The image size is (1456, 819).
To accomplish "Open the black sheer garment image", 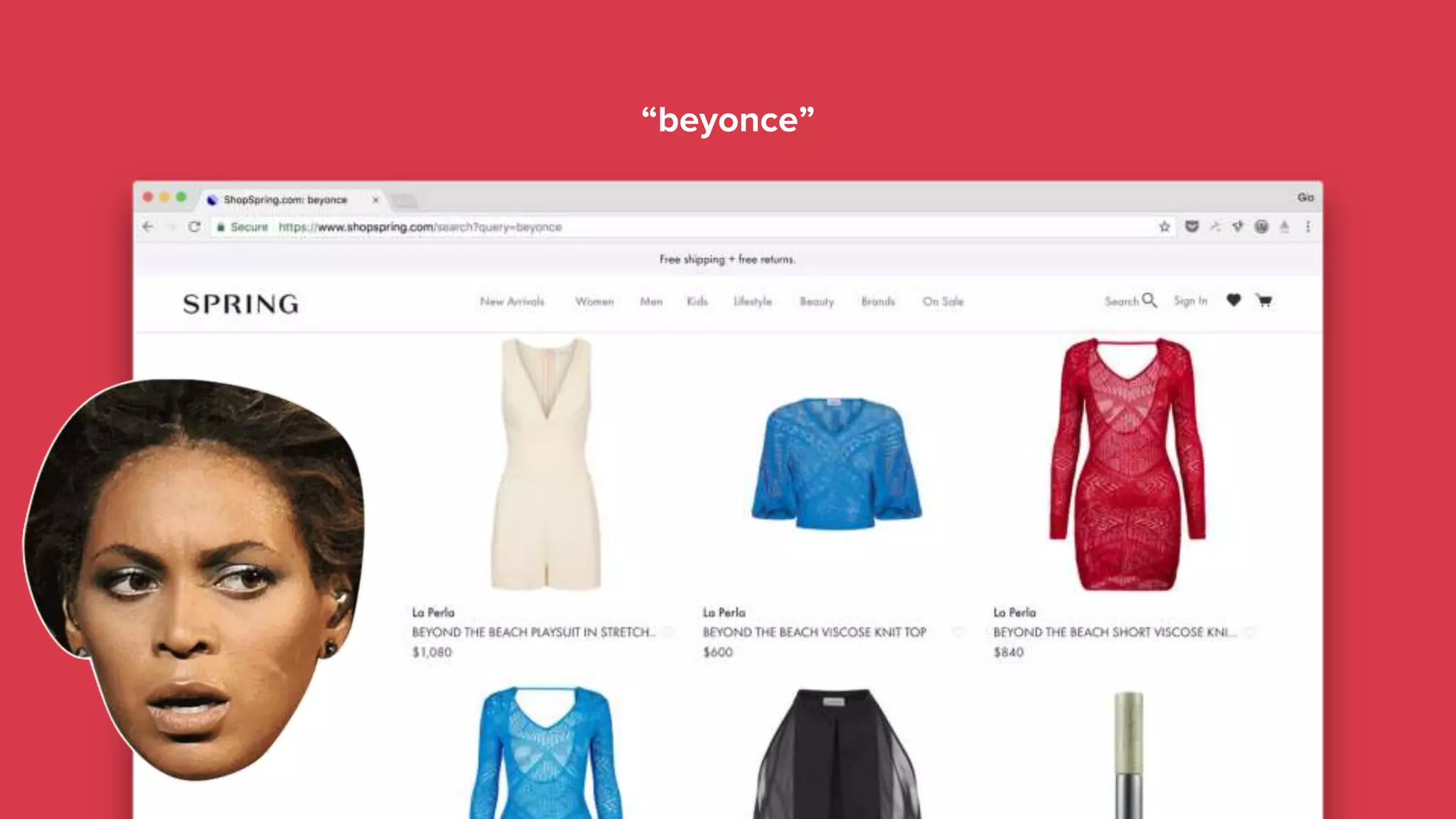I will click(837, 754).
